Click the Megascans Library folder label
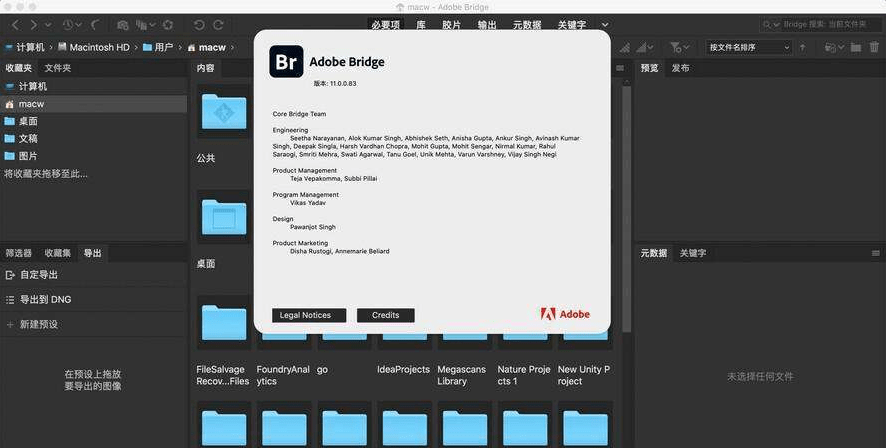 pyautogui.click(x=462, y=375)
